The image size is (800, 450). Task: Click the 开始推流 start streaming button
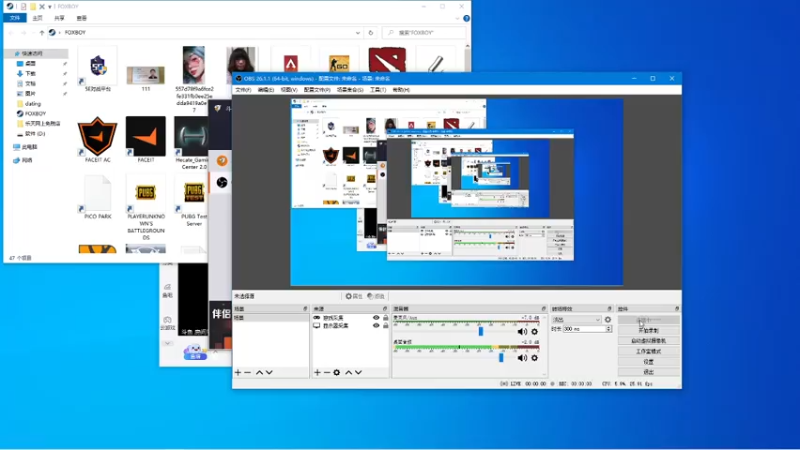pos(648,320)
